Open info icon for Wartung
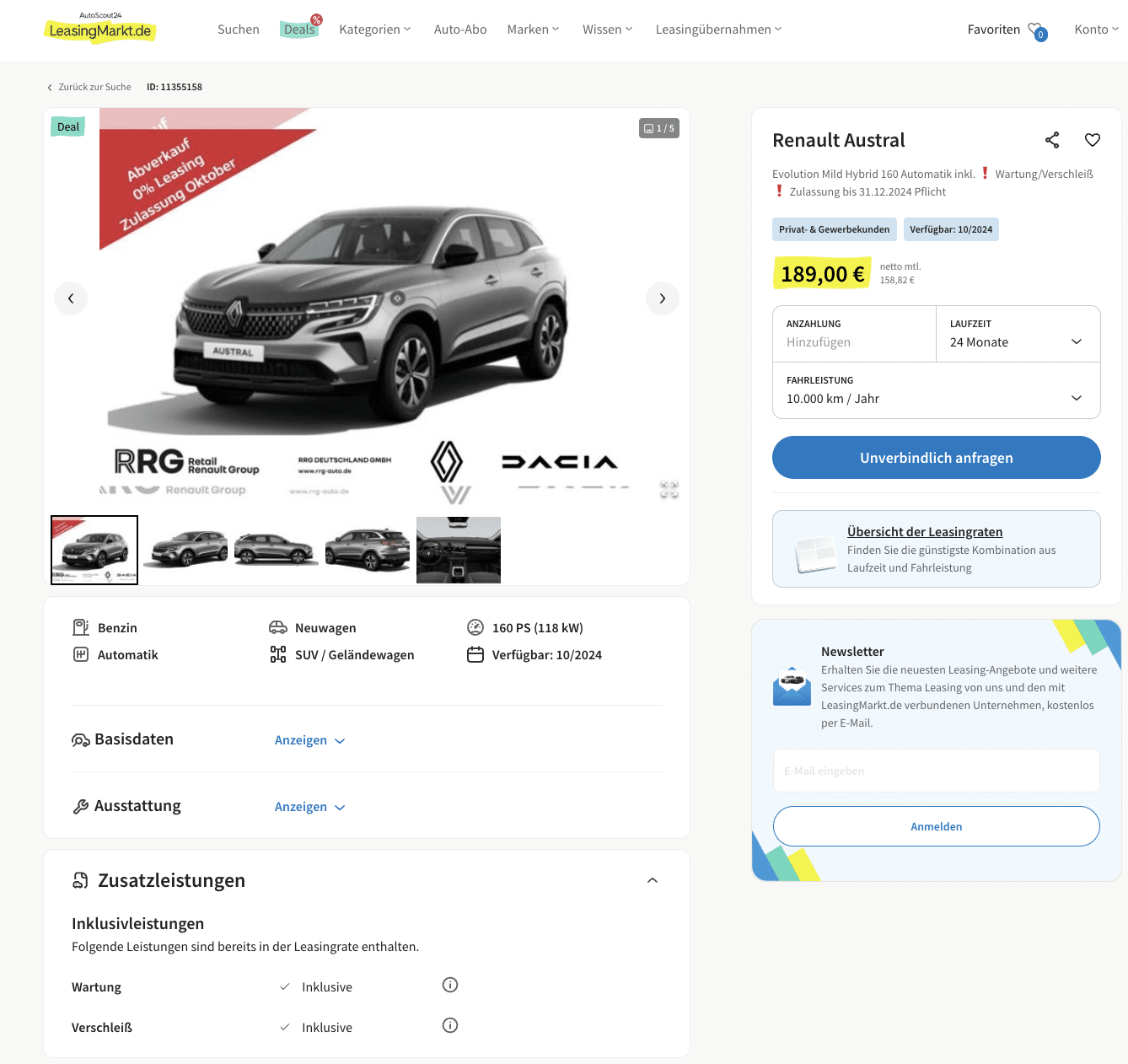Viewport: 1128px width, 1064px height. (x=450, y=985)
